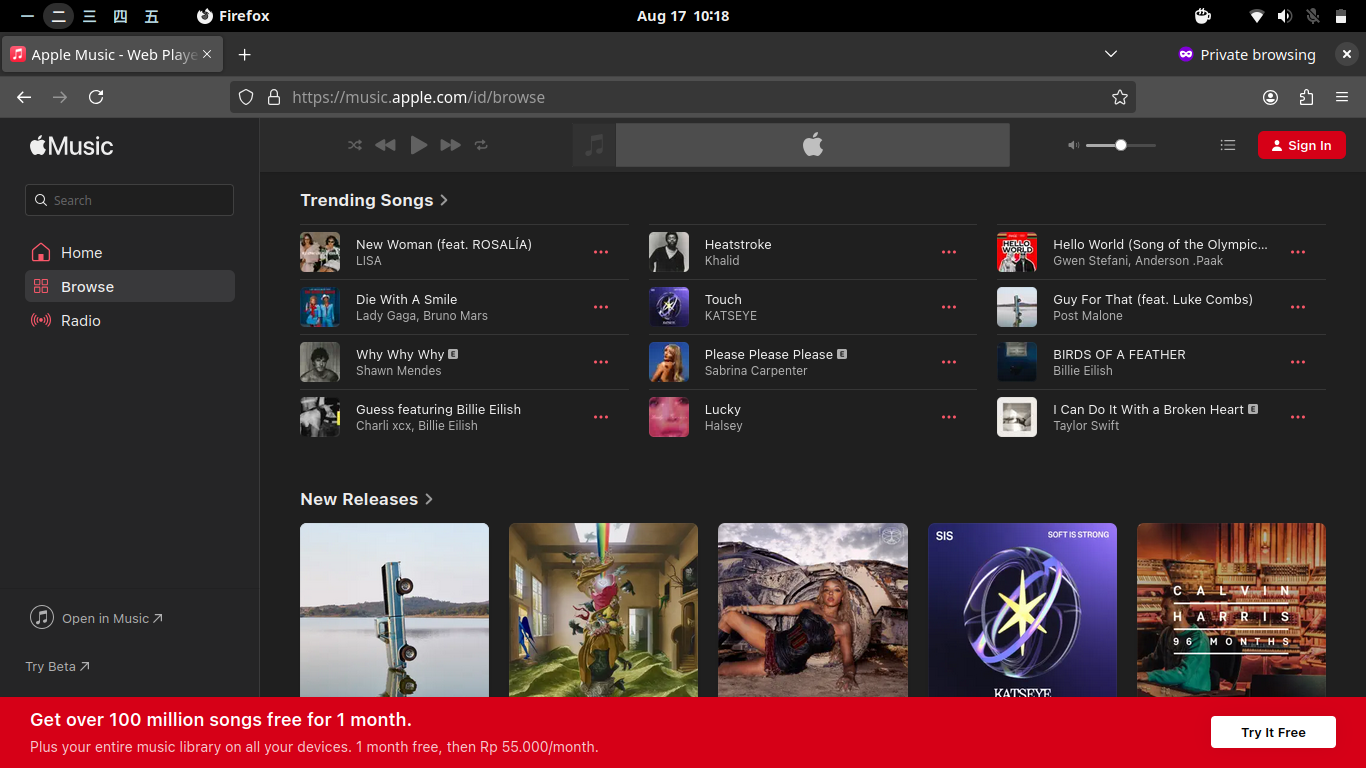
Task: Click the Heatstroke album artwork
Action: (669, 252)
